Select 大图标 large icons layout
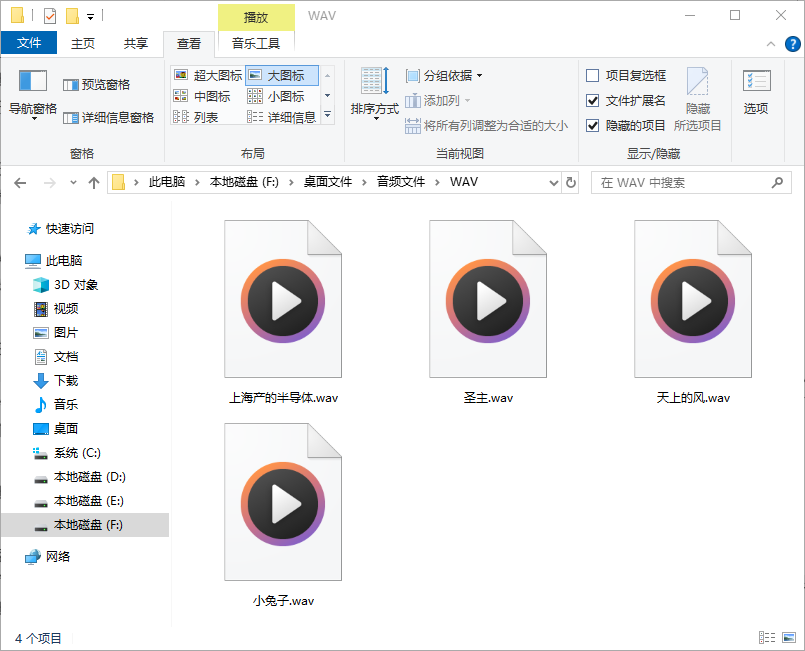The image size is (805, 651). point(282,75)
